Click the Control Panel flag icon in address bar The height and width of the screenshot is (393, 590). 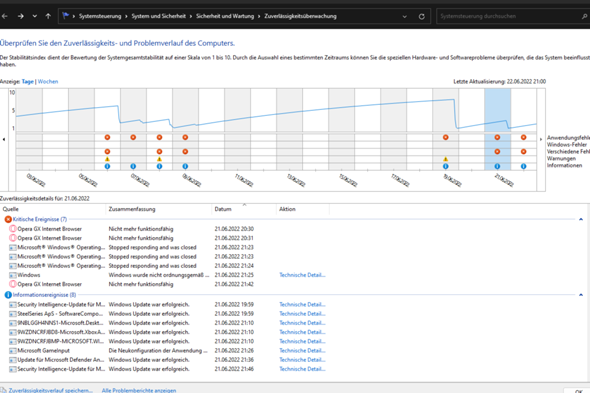click(x=66, y=16)
